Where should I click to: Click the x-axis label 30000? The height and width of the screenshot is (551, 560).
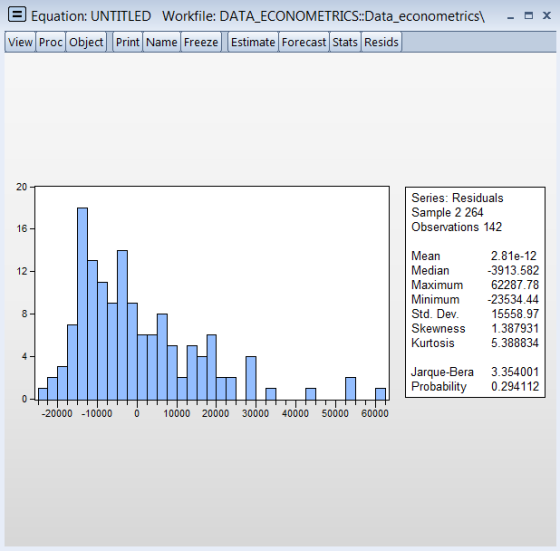(255, 414)
